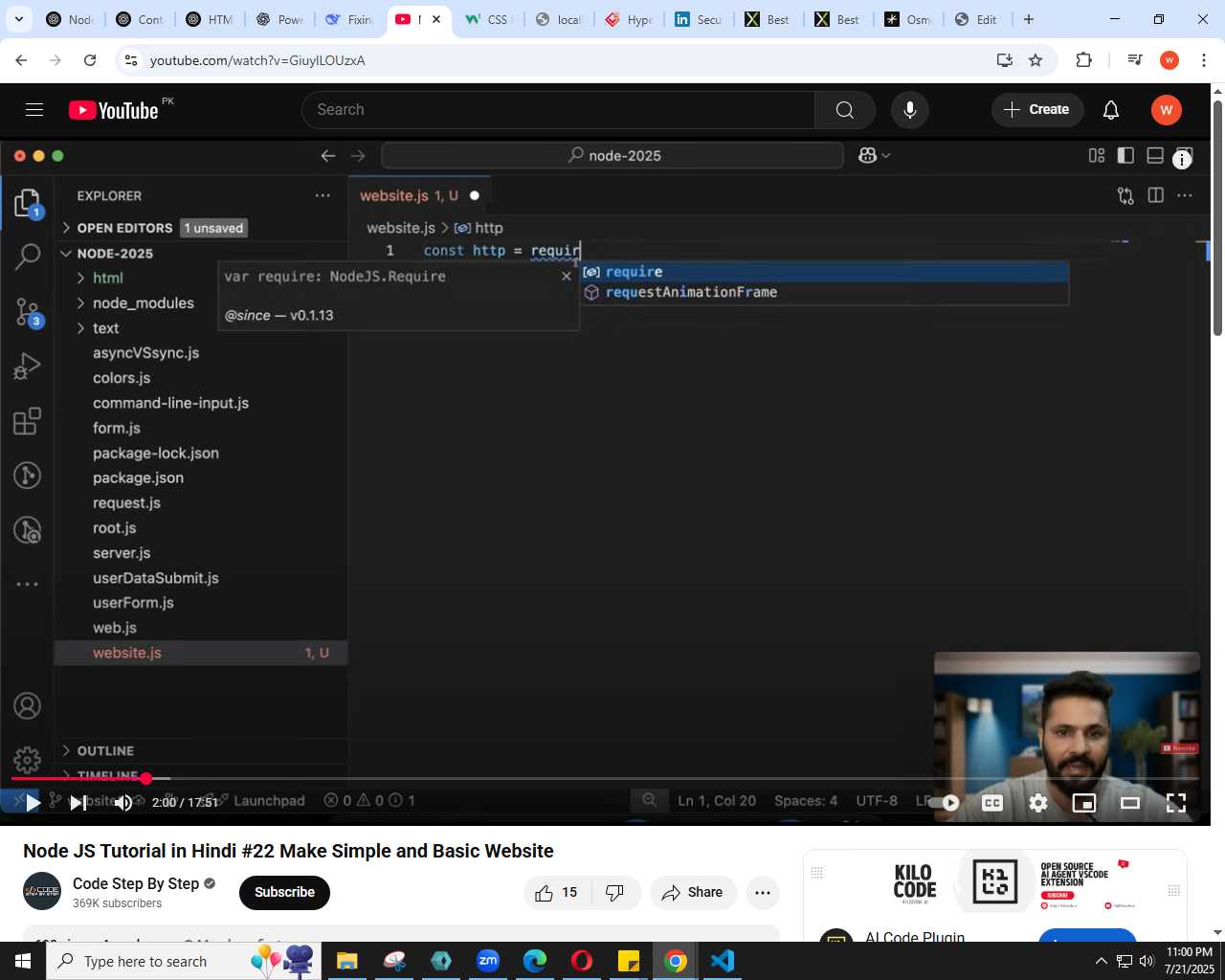Open Code Step By Step channel link

tap(136, 883)
